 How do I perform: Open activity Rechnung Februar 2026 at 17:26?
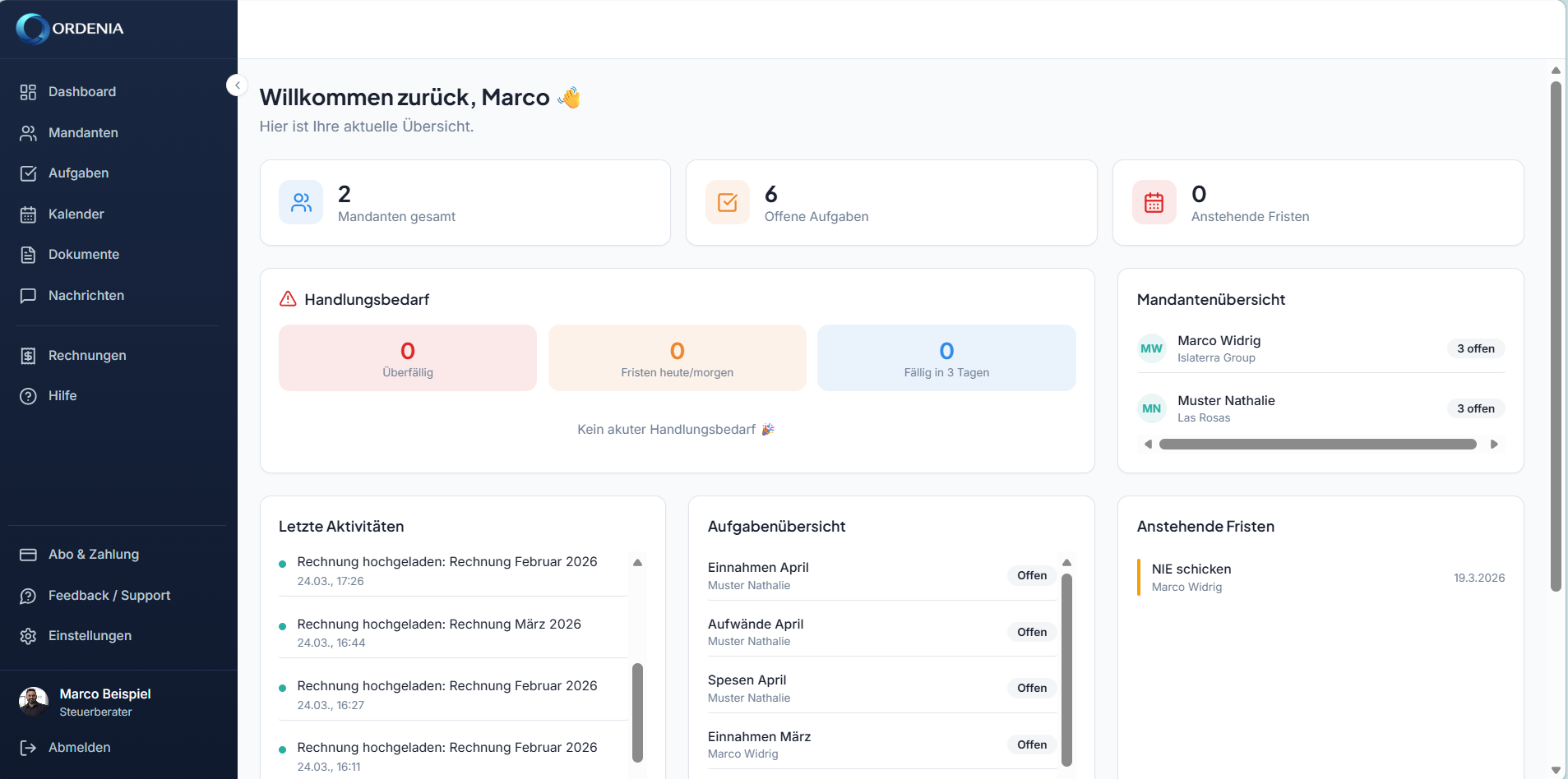453,570
